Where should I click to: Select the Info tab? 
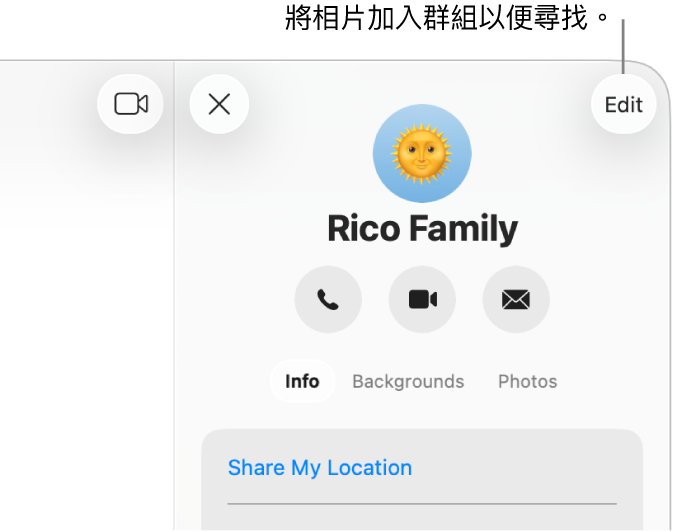pyautogui.click(x=302, y=381)
